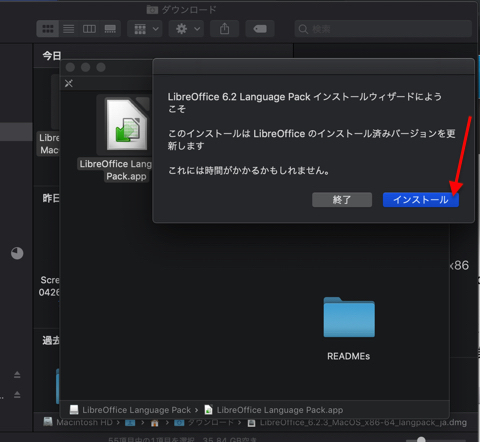Click the Finder search field
Viewport: 480px width, 442px height.
click(x=383, y=29)
